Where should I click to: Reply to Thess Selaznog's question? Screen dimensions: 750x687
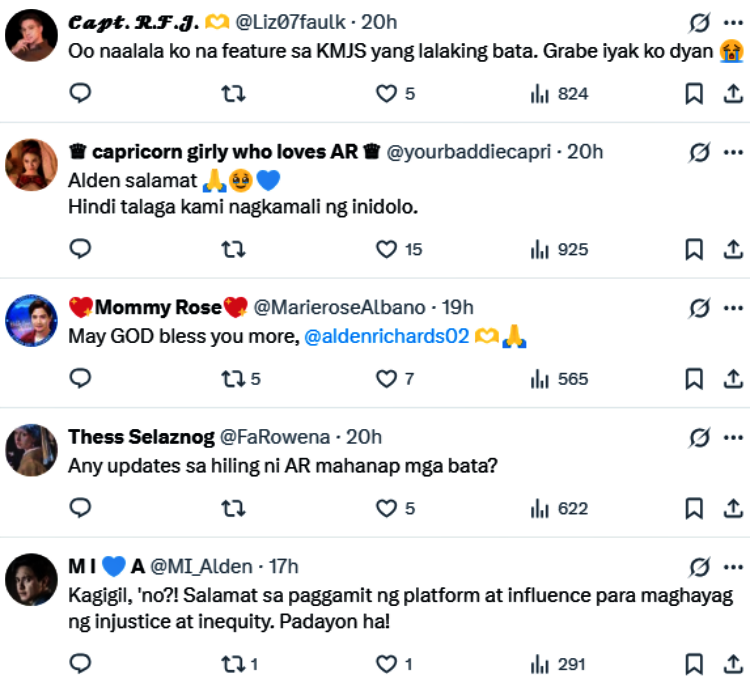pyautogui.click(x=81, y=509)
